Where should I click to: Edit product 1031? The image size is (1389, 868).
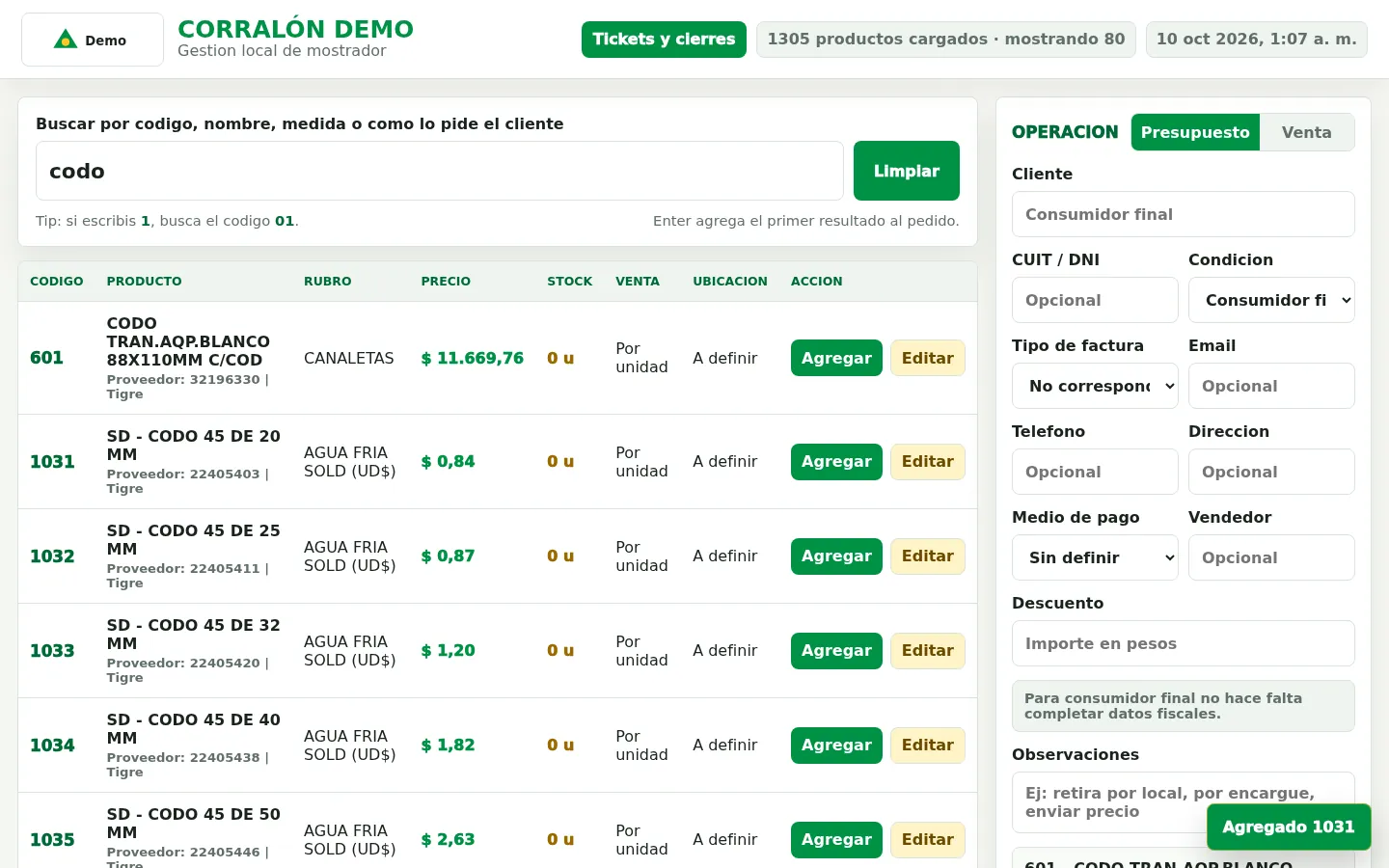tap(928, 462)
